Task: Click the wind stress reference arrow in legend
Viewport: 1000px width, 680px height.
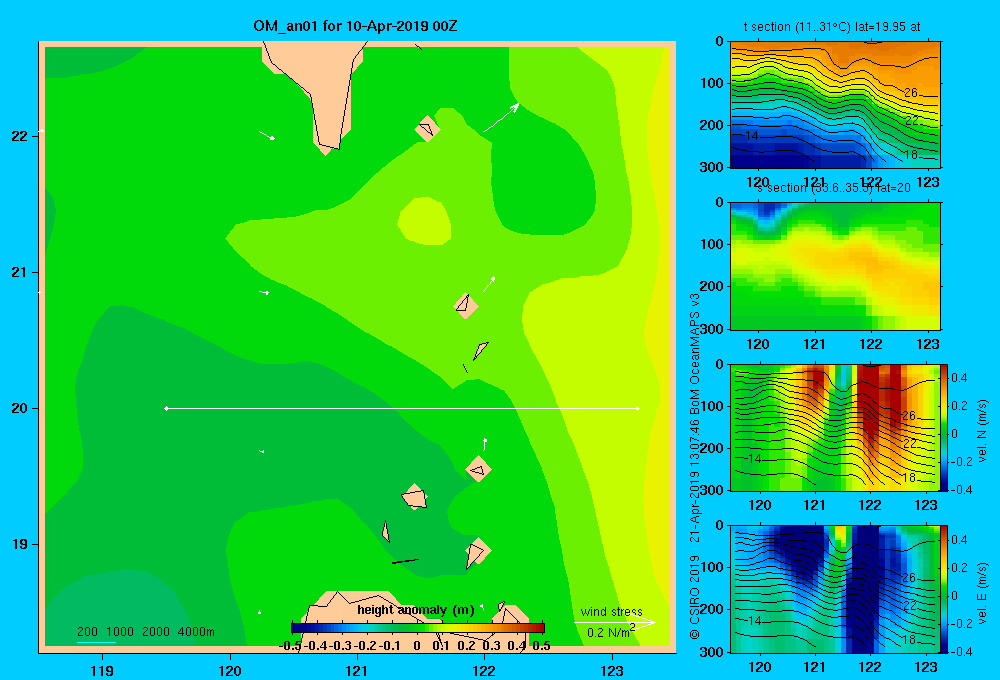Action: point(615,623)
